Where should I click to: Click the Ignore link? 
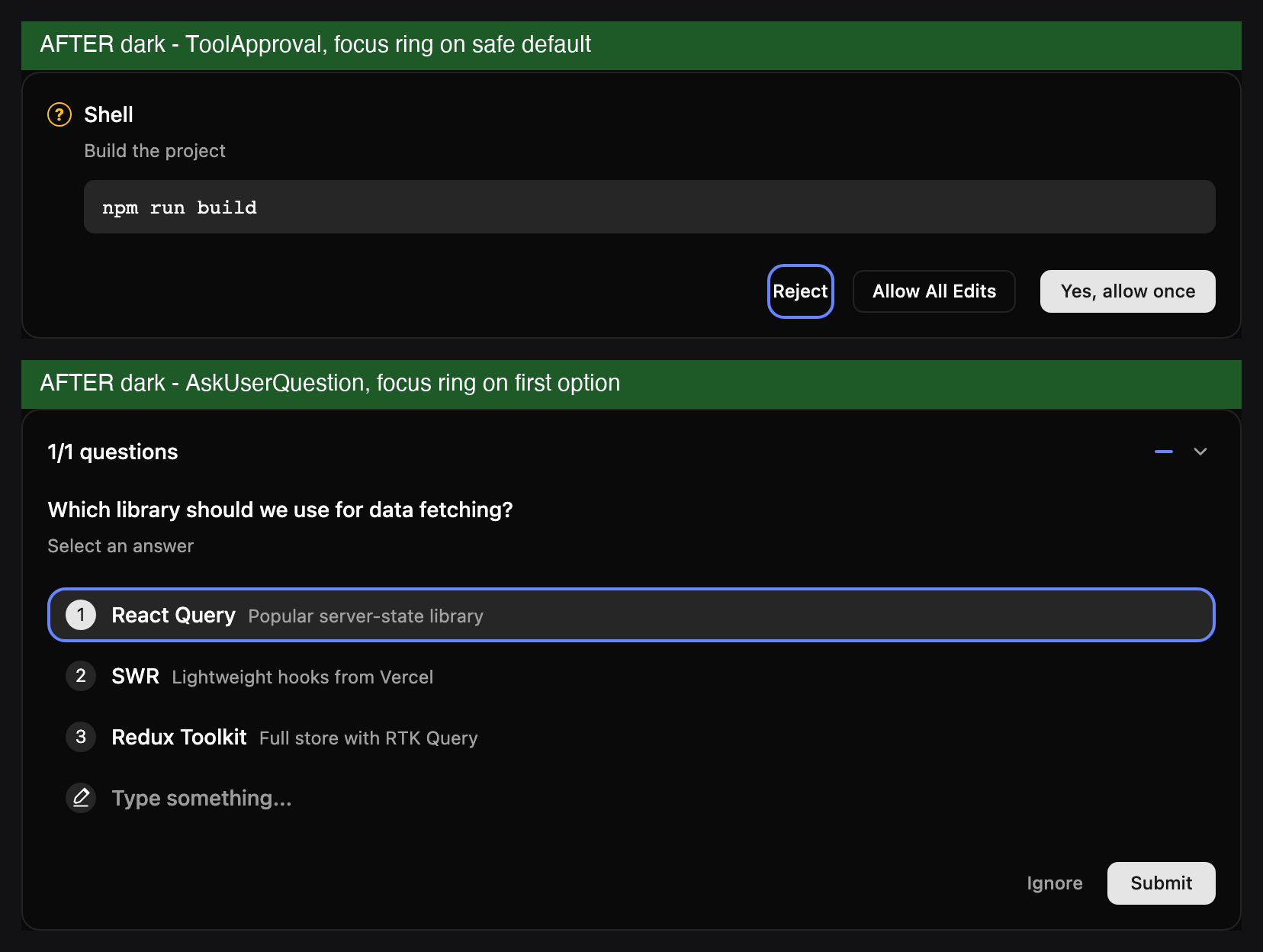point(1055,883)
